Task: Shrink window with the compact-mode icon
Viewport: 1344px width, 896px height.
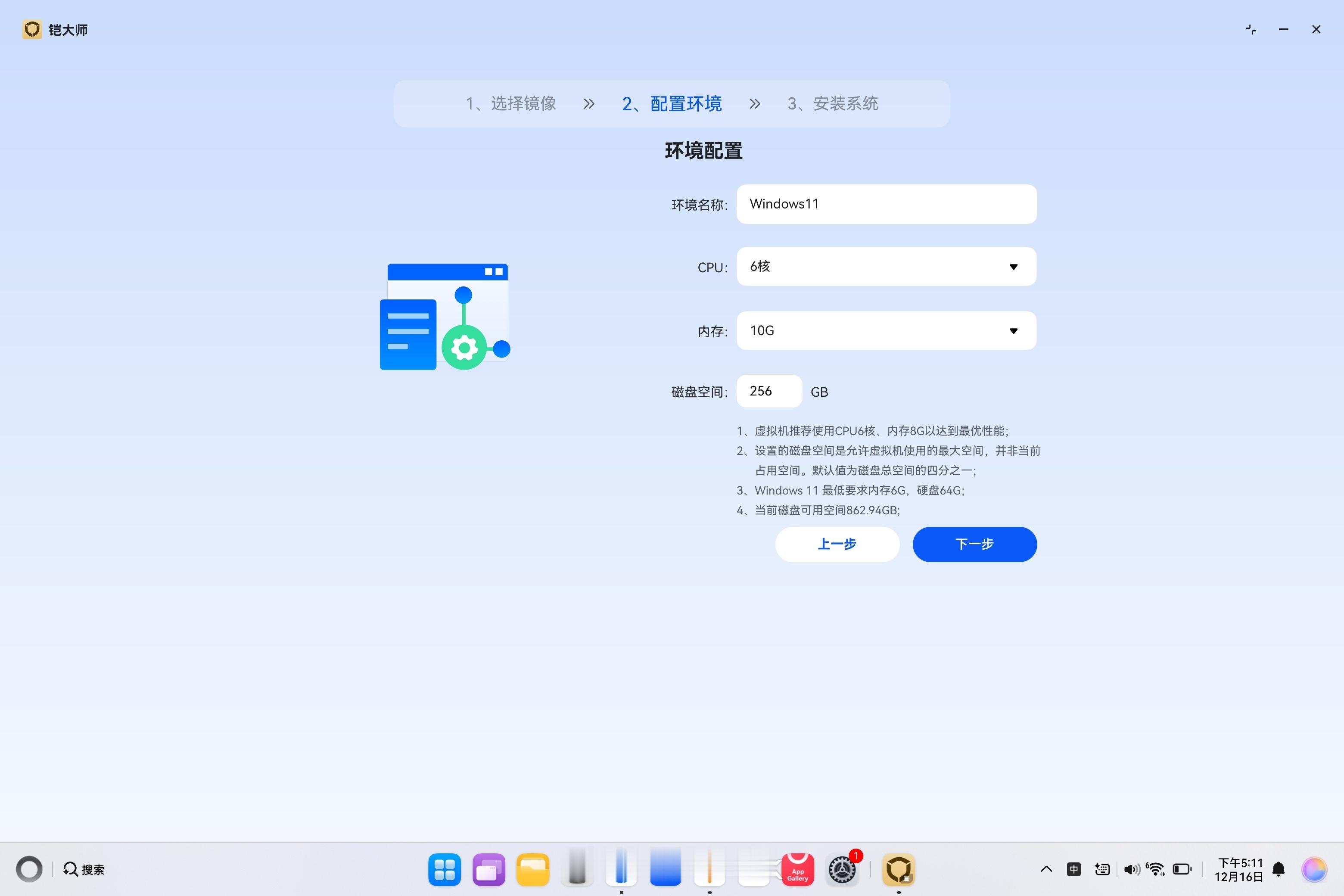Action: click(1251, 29)
